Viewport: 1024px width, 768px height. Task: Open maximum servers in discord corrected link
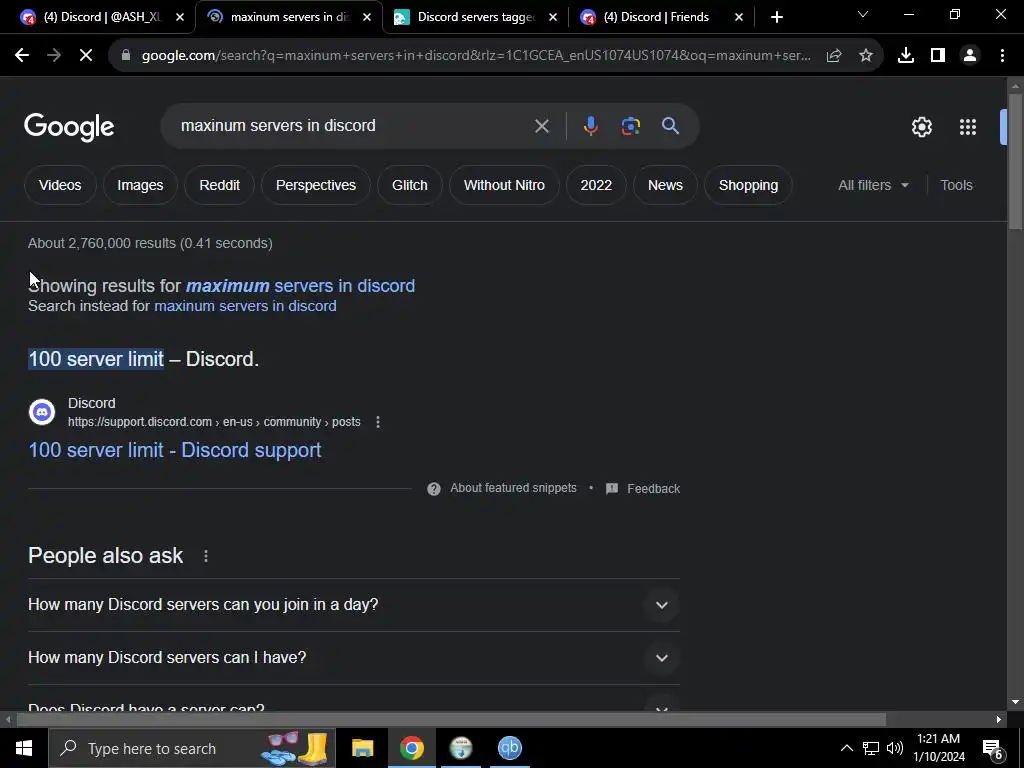[300, 286]
